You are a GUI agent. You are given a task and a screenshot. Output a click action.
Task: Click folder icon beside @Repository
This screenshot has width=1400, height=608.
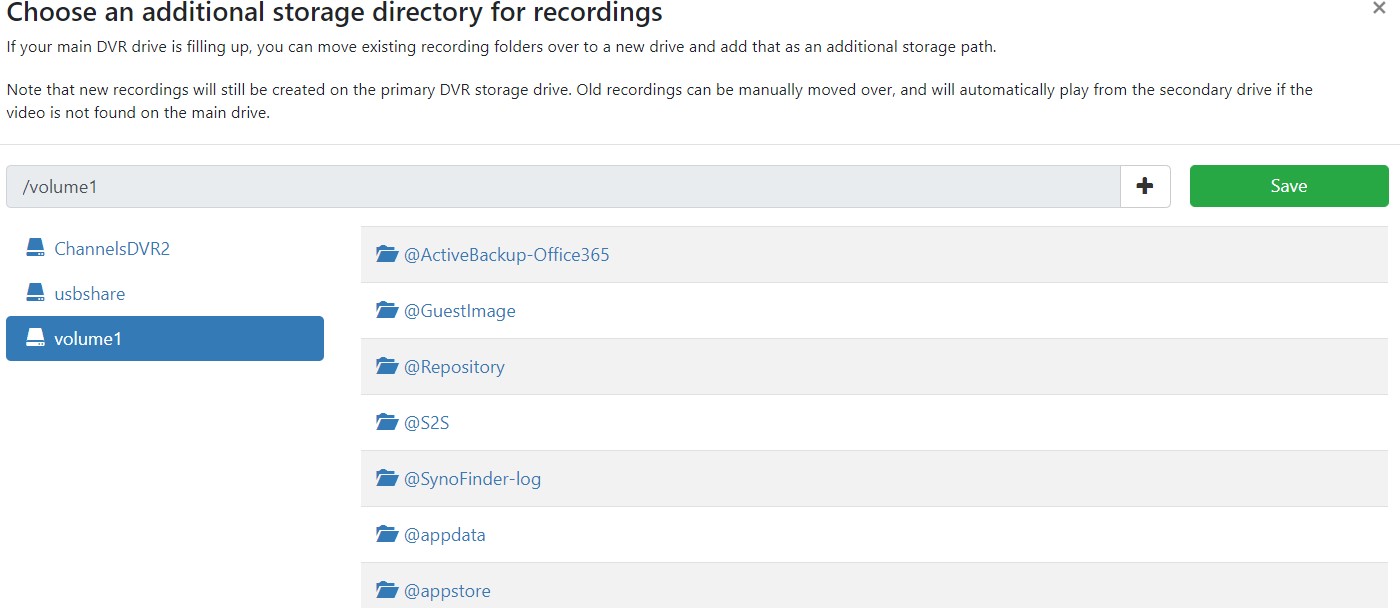[387, 366]
